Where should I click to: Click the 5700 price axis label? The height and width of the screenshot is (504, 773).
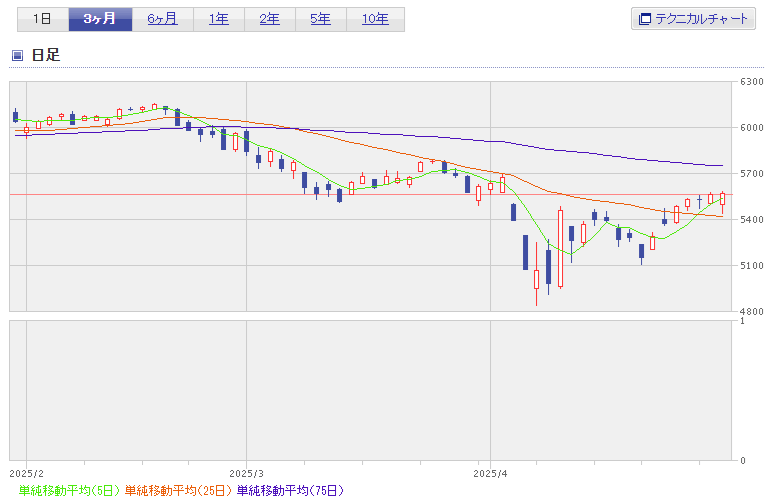tap(752, 174)
